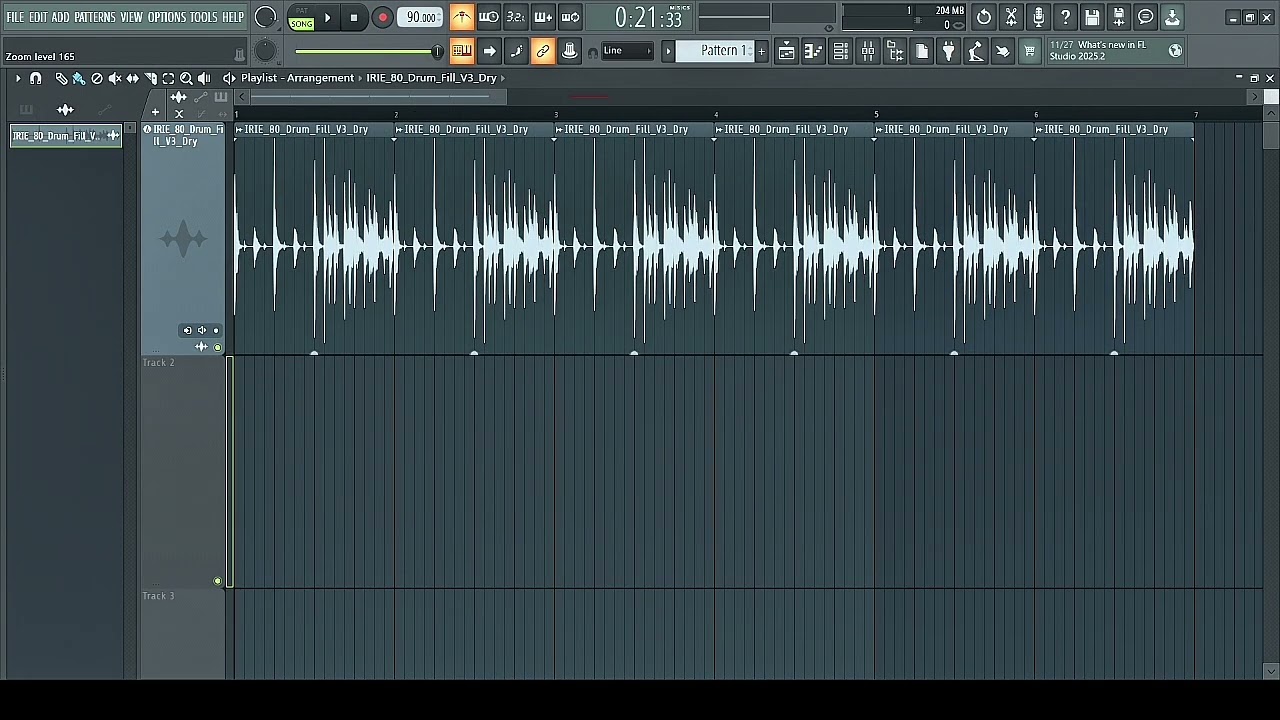Viewport: 1280px width, 720px height.
Task: Click the 90.000 tempo field
Action: coord(420,17)
